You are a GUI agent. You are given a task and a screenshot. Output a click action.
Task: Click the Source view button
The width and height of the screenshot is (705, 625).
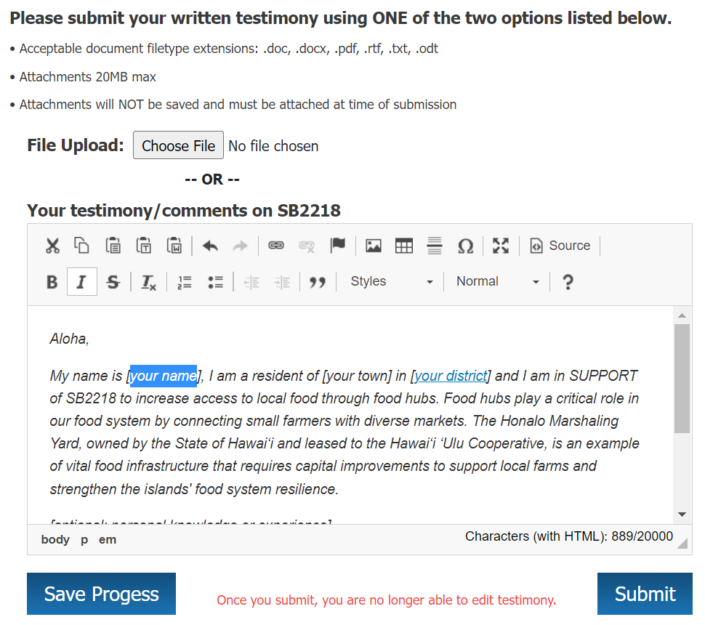[560, 246]
